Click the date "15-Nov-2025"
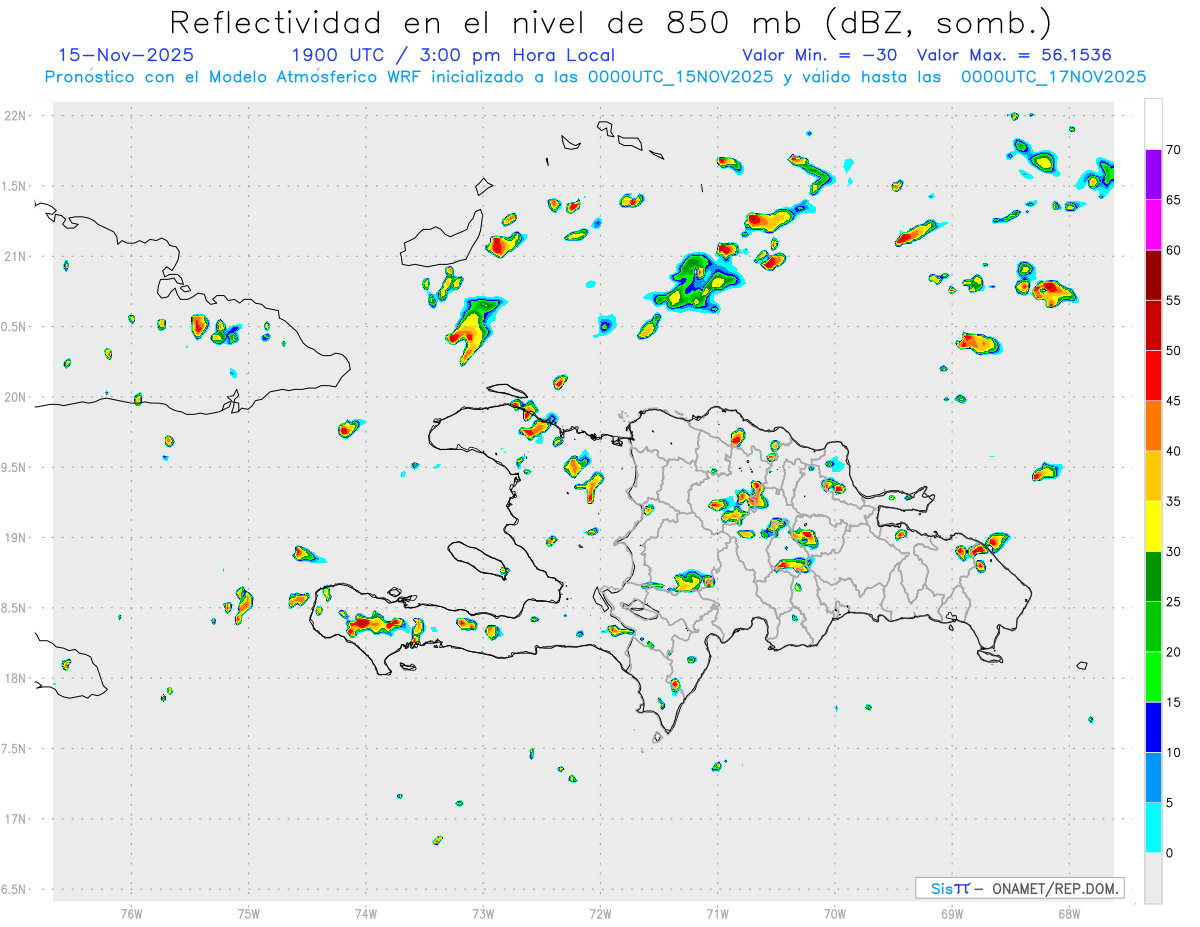This screenshot has height=927, width=1200. tap(126, 55)
